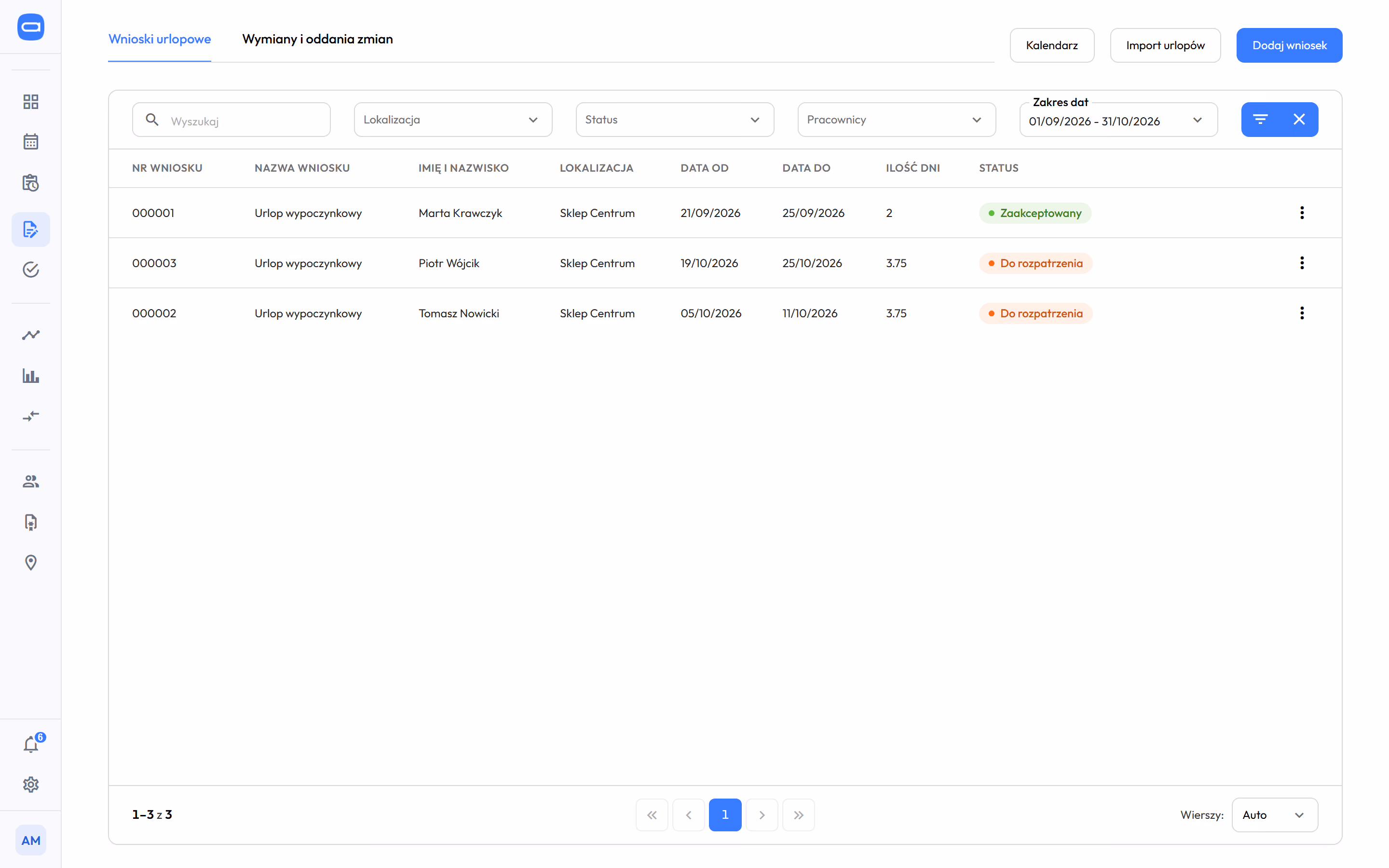Open the bar chart reports icon
Screen dimensions: 1389x868
pos(30,376)
